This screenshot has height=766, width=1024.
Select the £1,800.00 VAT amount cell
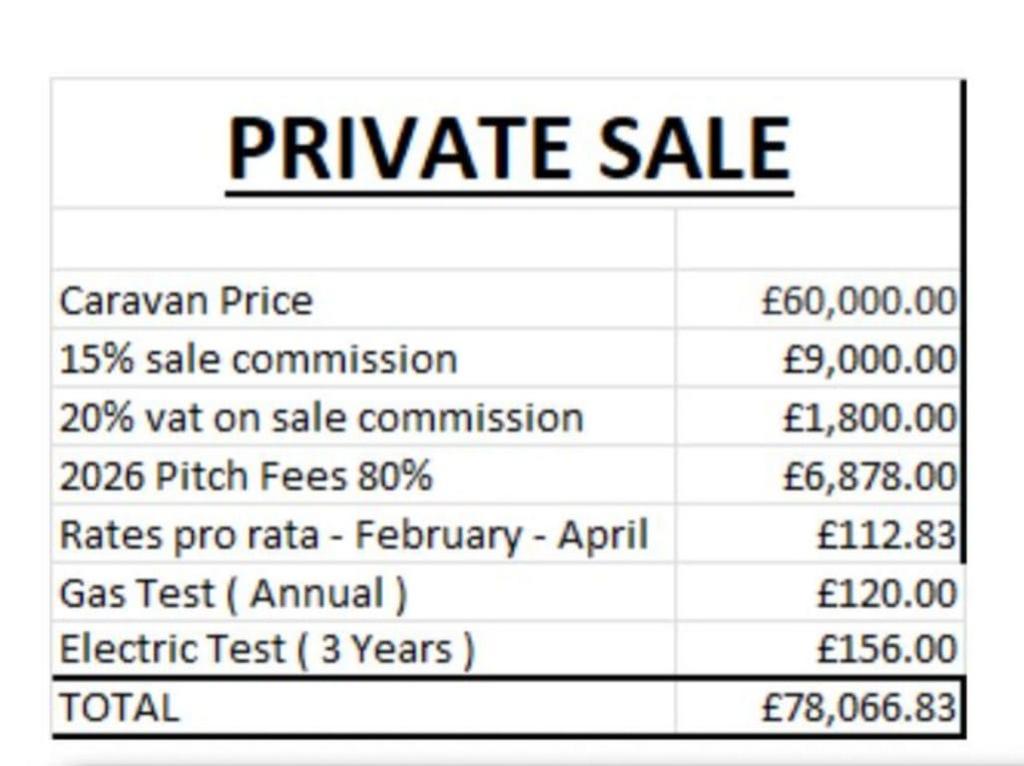click(818, 417)
